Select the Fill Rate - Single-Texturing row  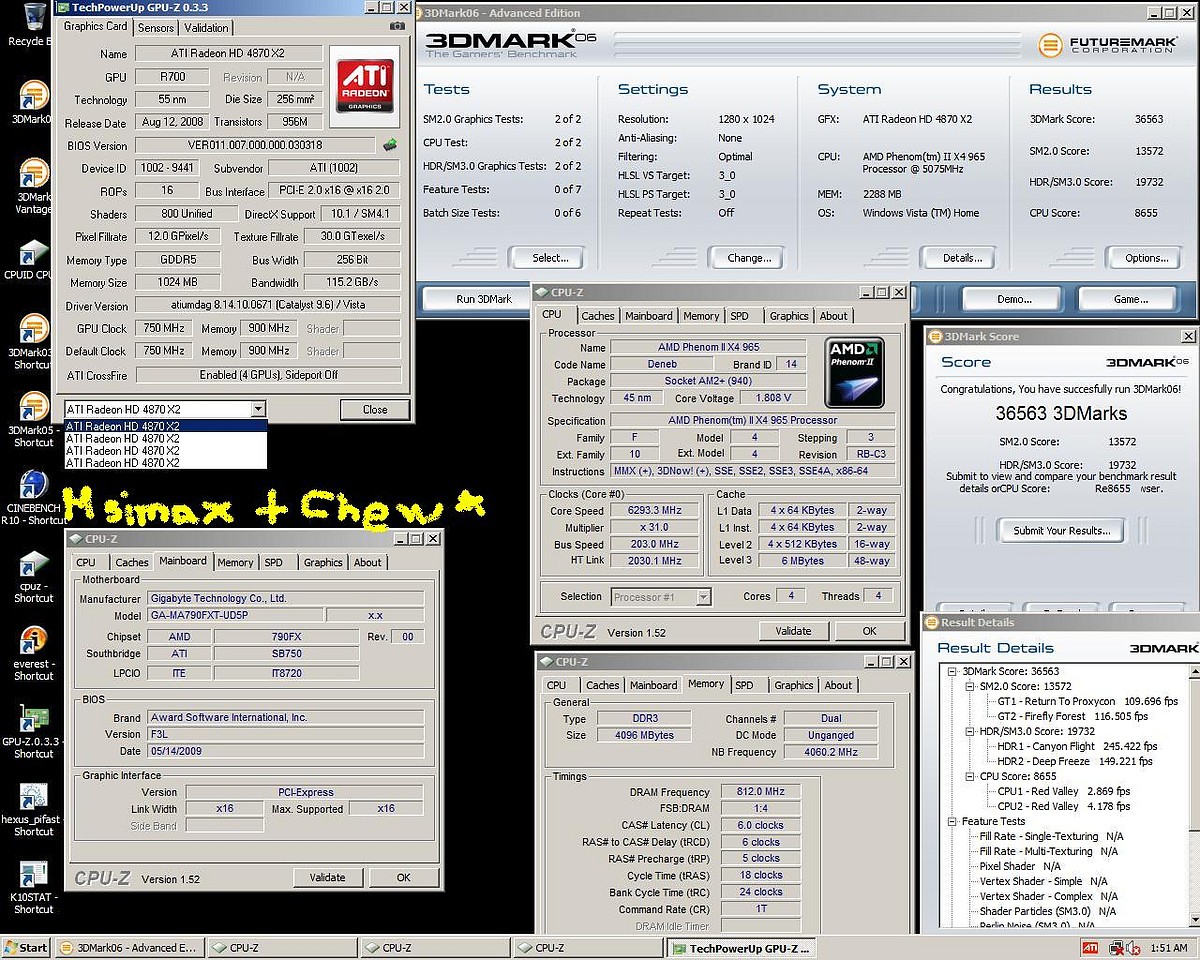tap(1052, 837)
